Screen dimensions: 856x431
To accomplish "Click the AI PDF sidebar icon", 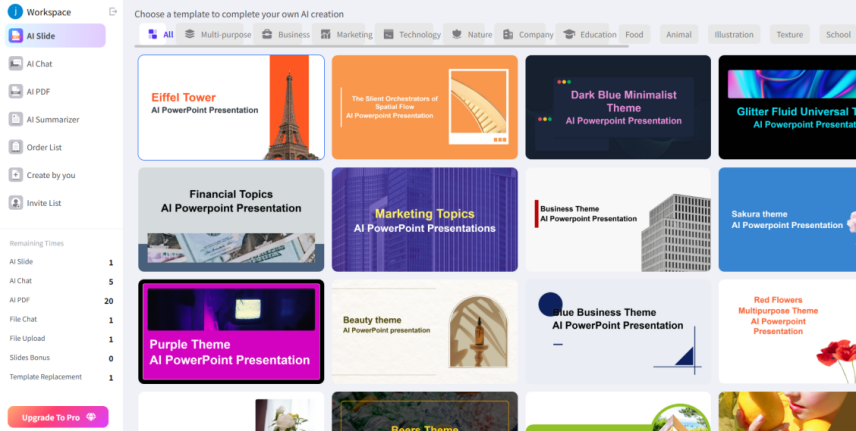I will click(16, 91).
